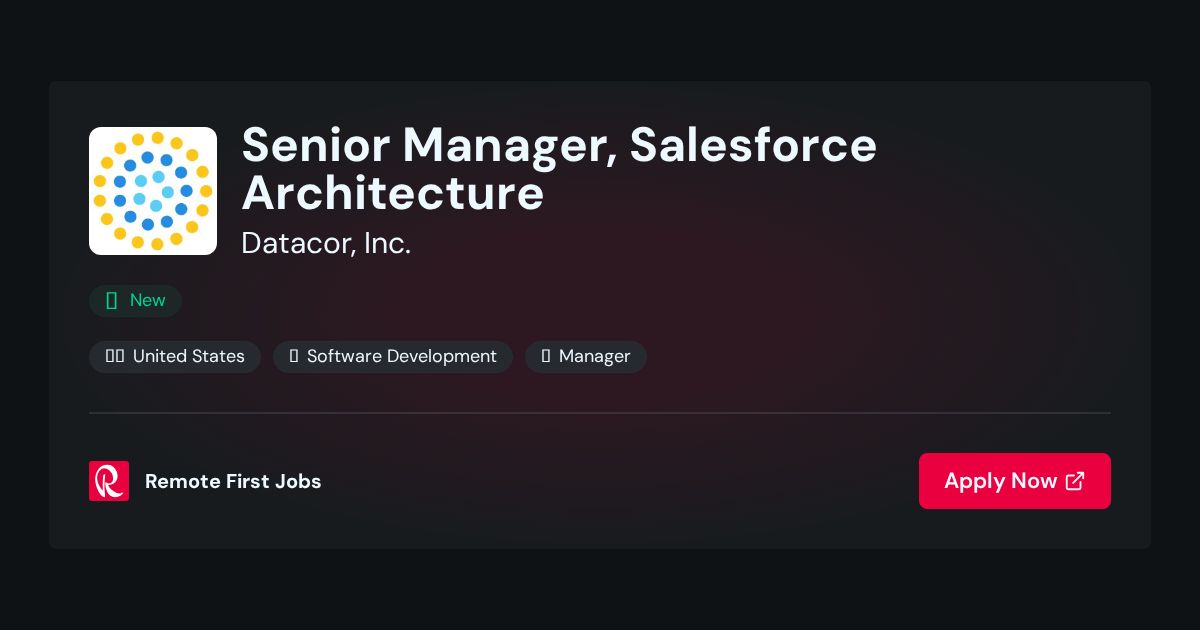Click the green New label text
This screenshot has width=1200, height=630.
click(148, 300)
